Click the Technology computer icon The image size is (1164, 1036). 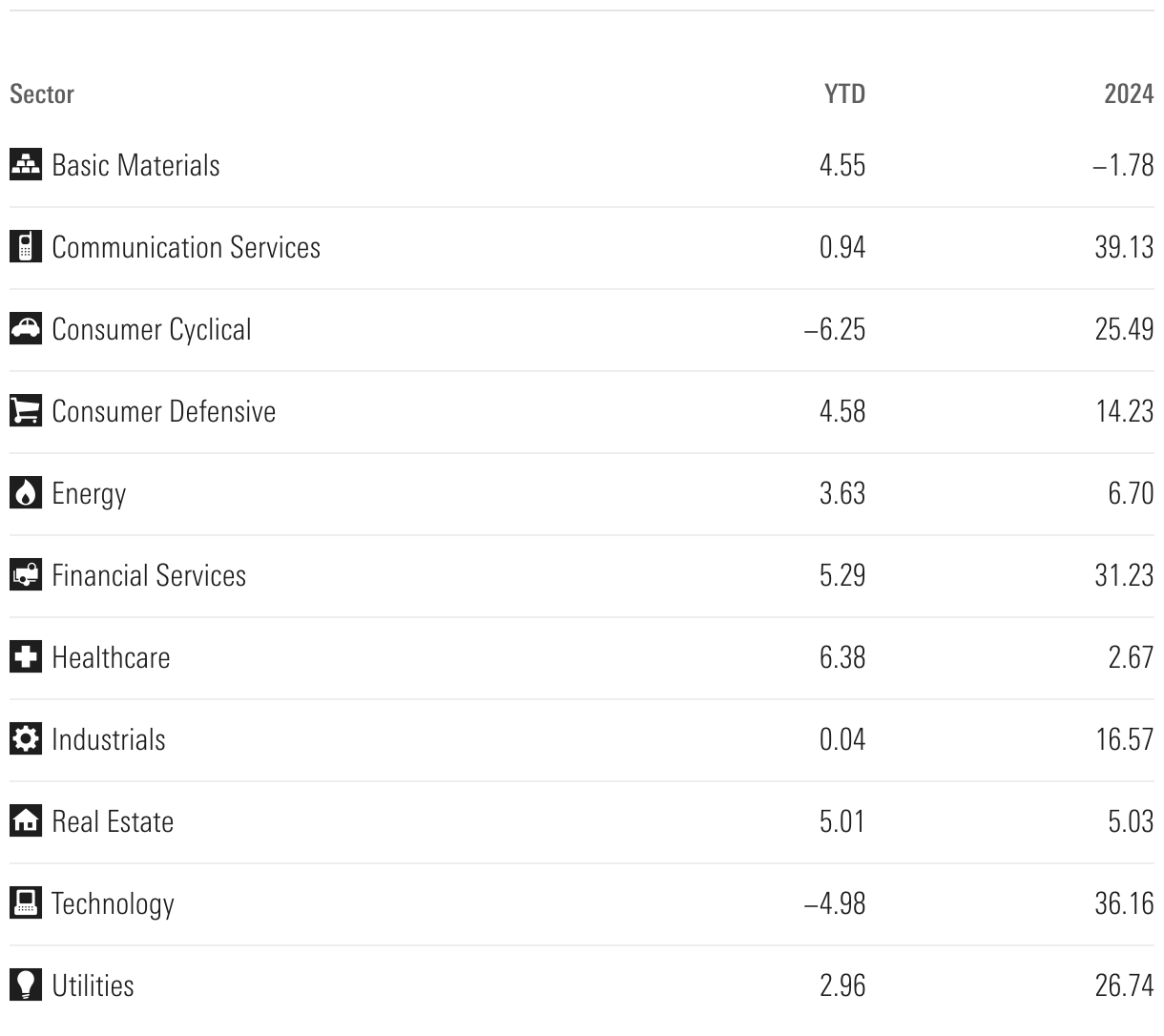pyautogui.click(x=26, y=903)
